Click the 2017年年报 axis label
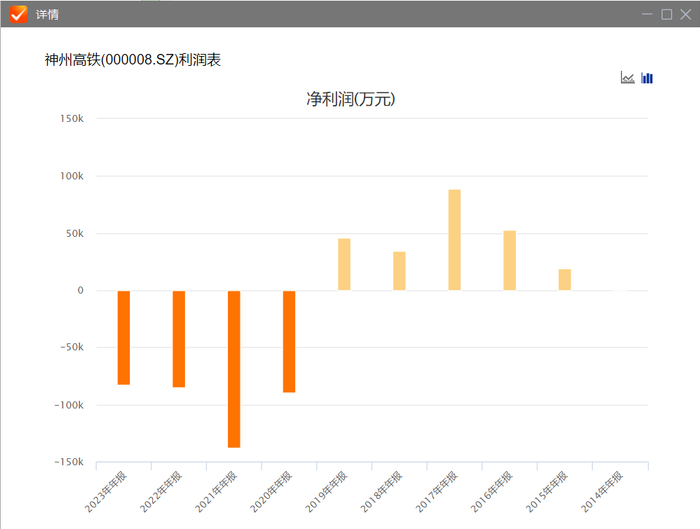This screenshot has height=529, width=700. coord(437,492)
